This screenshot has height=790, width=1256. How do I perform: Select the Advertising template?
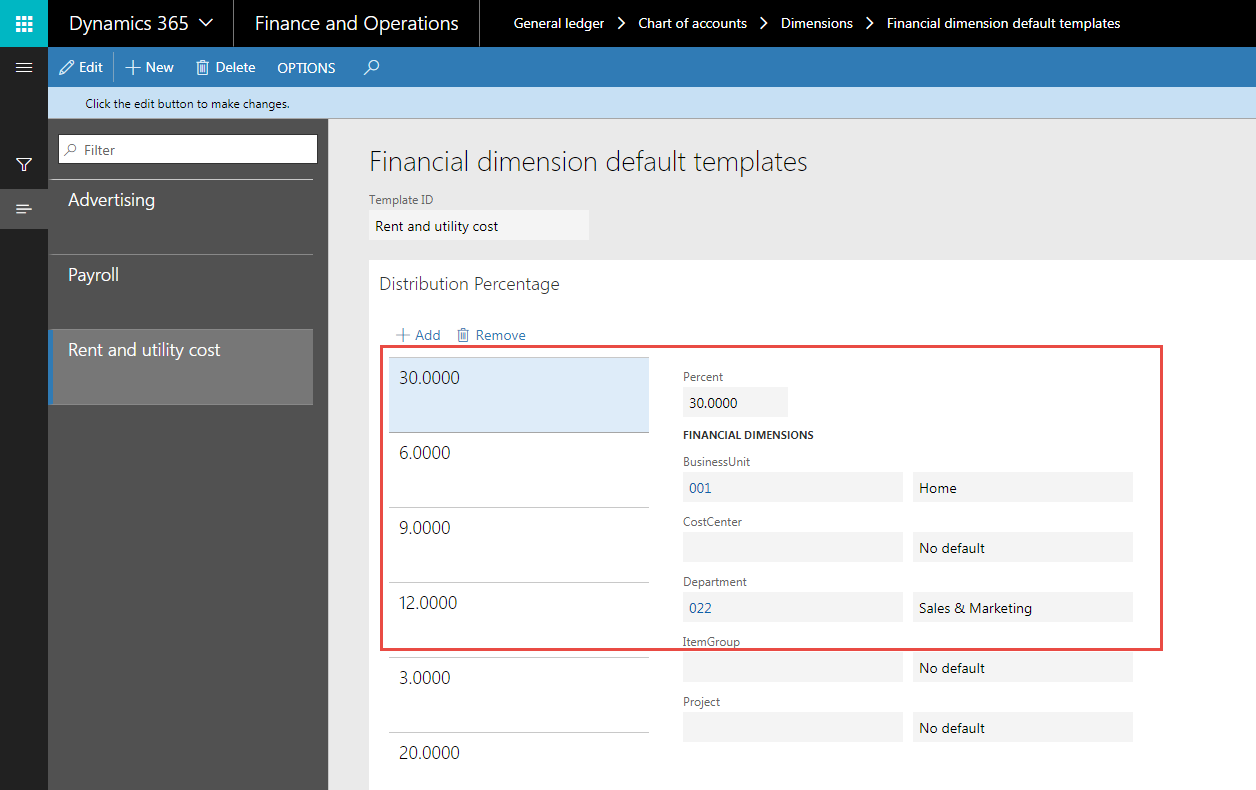tap(181, 216)
